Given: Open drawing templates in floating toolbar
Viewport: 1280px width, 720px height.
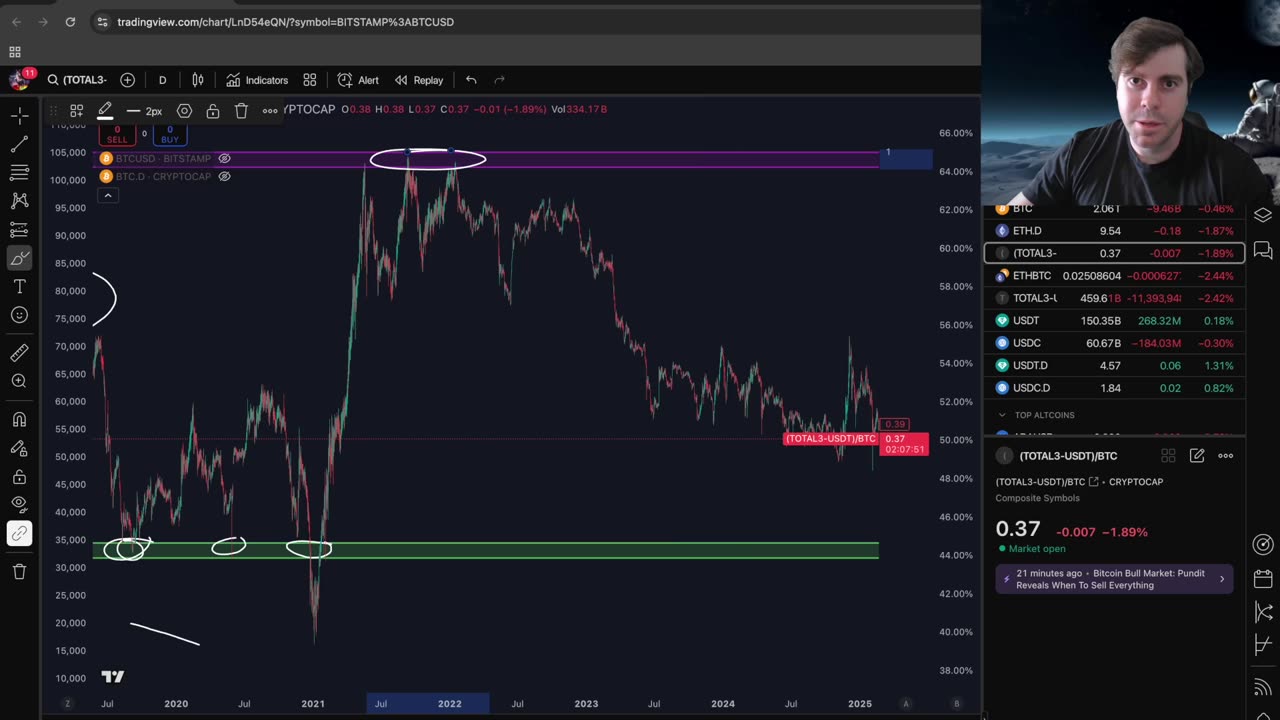Looking at the screenshot, I should point(76,111).
